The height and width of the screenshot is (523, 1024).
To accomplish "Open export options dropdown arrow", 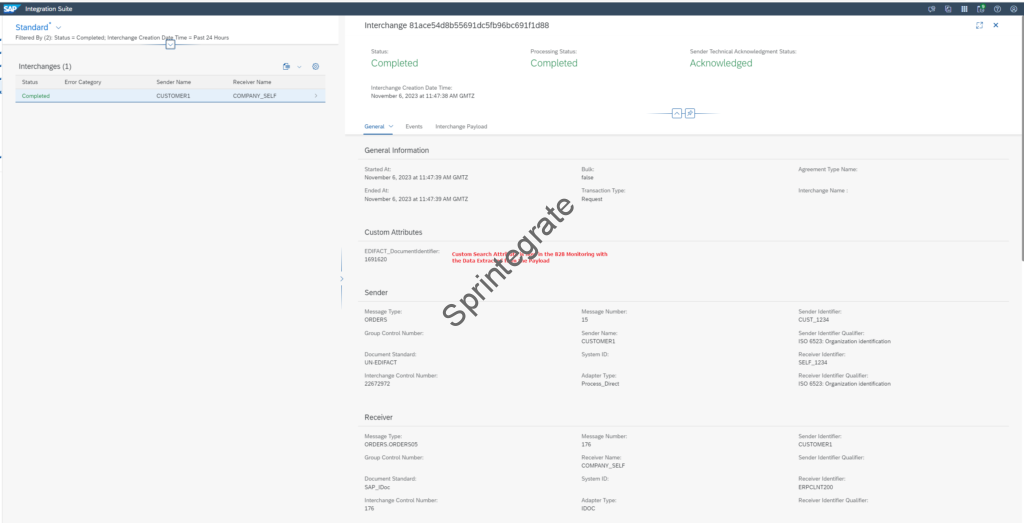I will pyautogui.click(x=298, y=66).
